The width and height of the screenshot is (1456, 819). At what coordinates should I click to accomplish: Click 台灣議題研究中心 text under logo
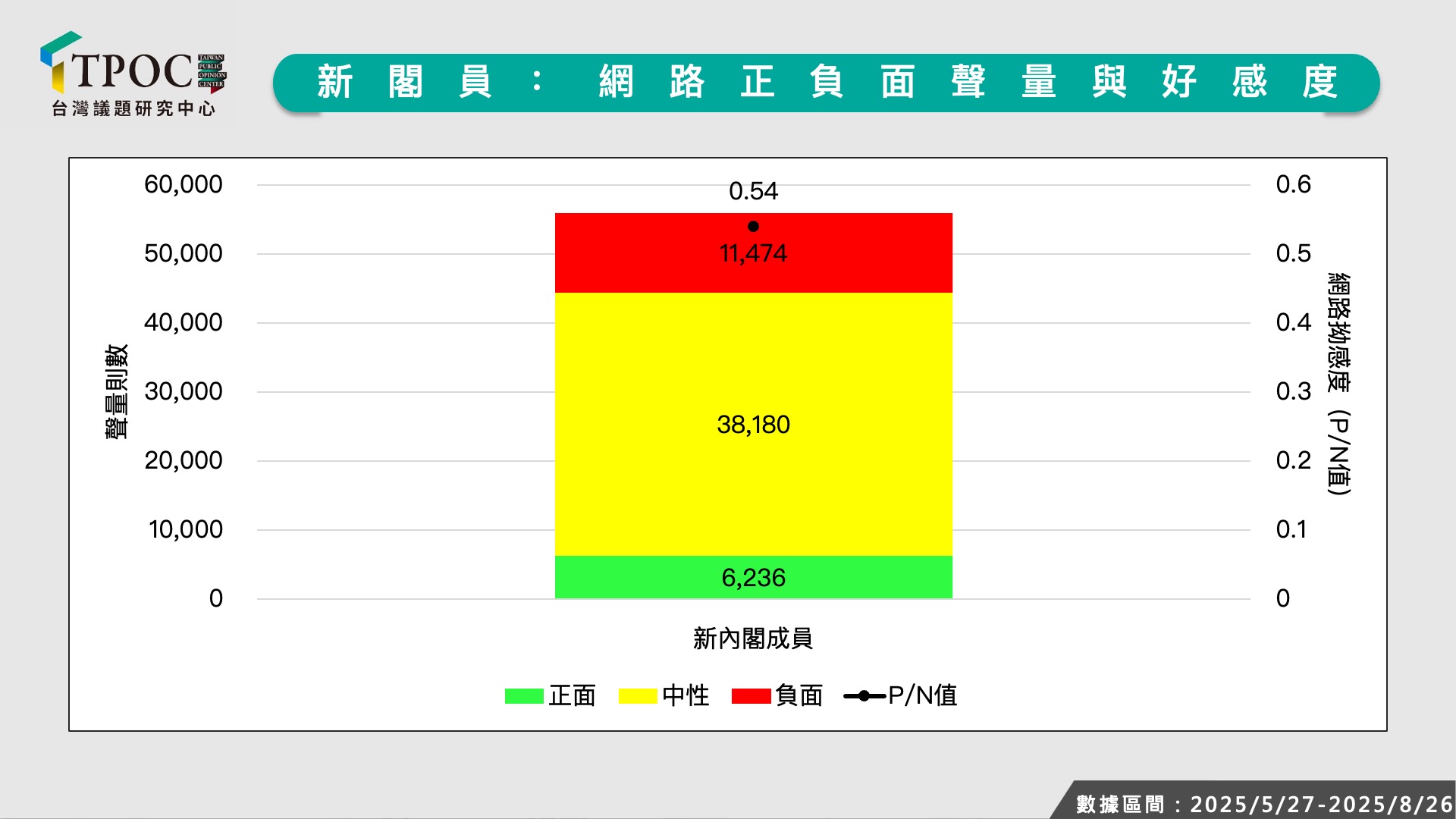coord(133,109)
